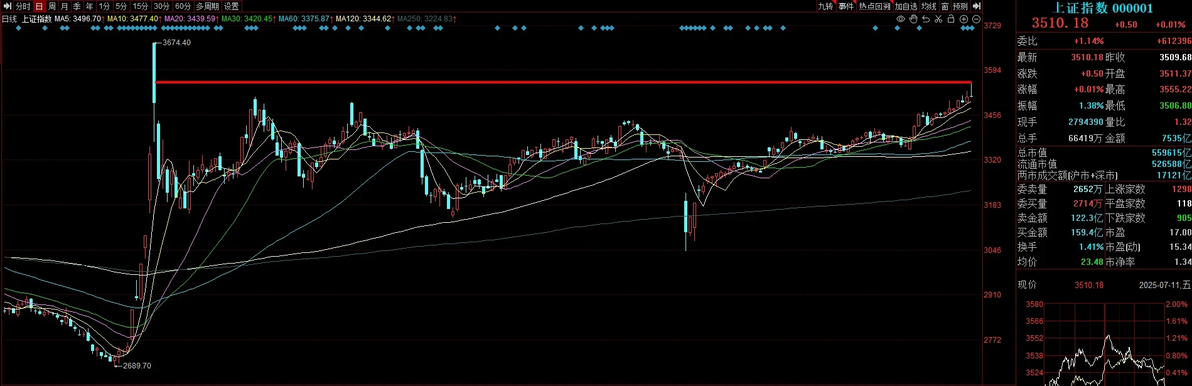The height and width of the screenshot is (386, 1192).
Task: Select the 年 yearly tab
Action: tap(89, 6)
